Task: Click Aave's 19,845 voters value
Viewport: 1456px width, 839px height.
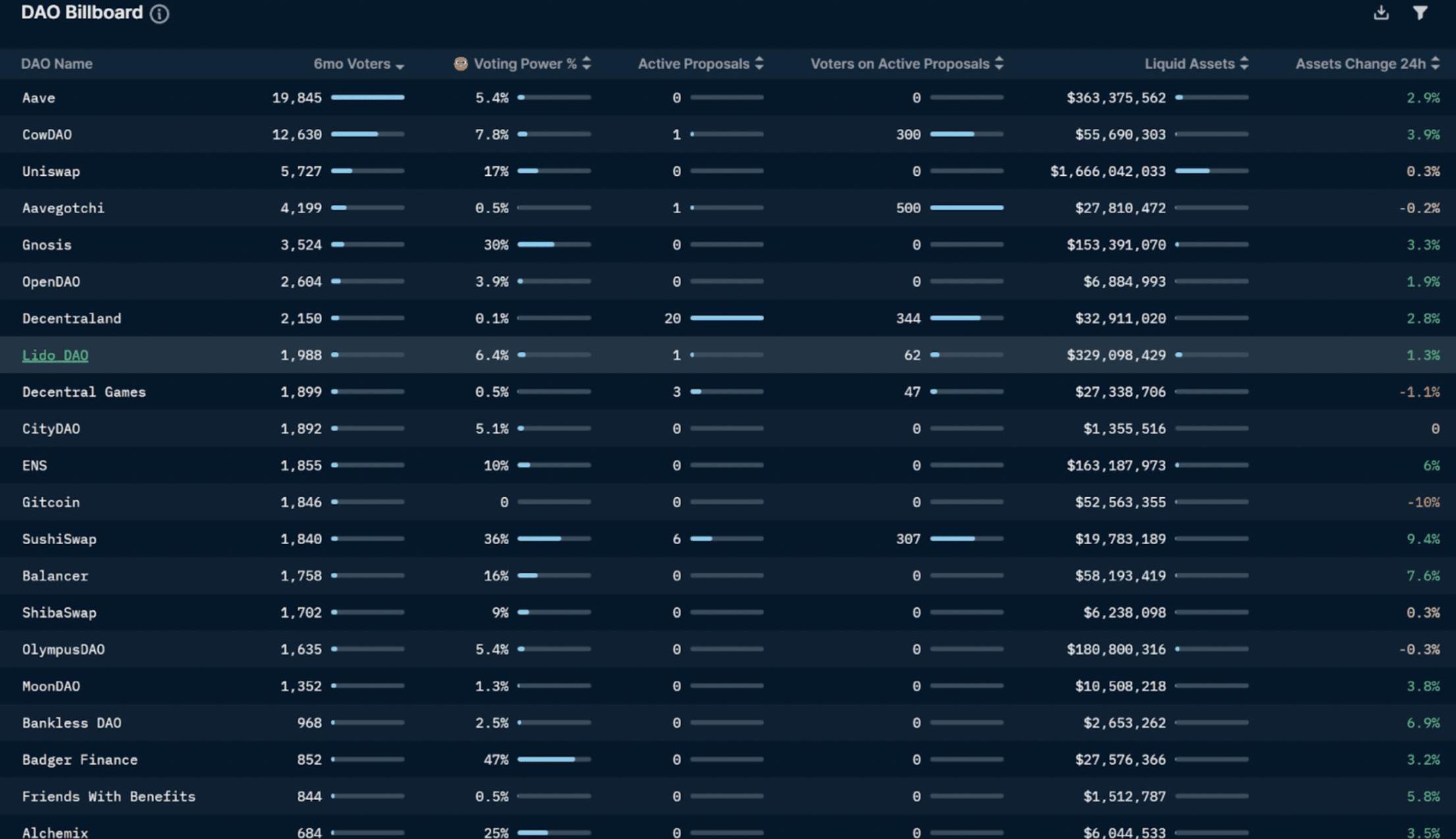Action: (x=297, y=98)
